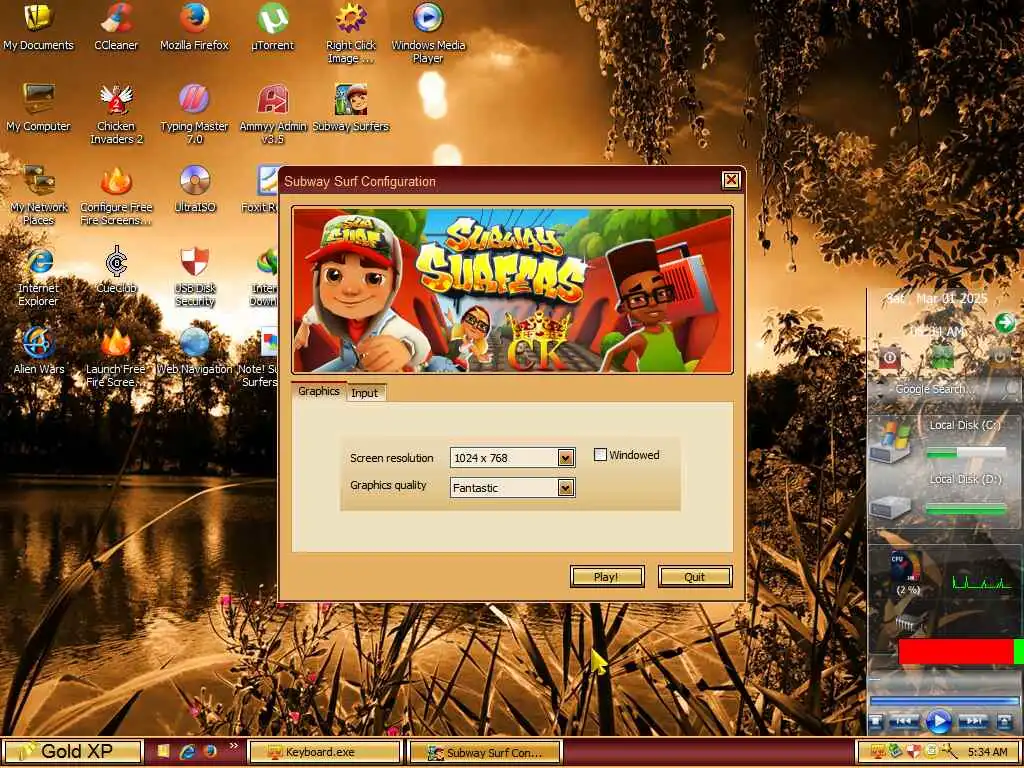Launch the Ammyy Admin v3.5 desktop icon
1024x768 pixels.
pyautogui.click(x=273, y=114)
